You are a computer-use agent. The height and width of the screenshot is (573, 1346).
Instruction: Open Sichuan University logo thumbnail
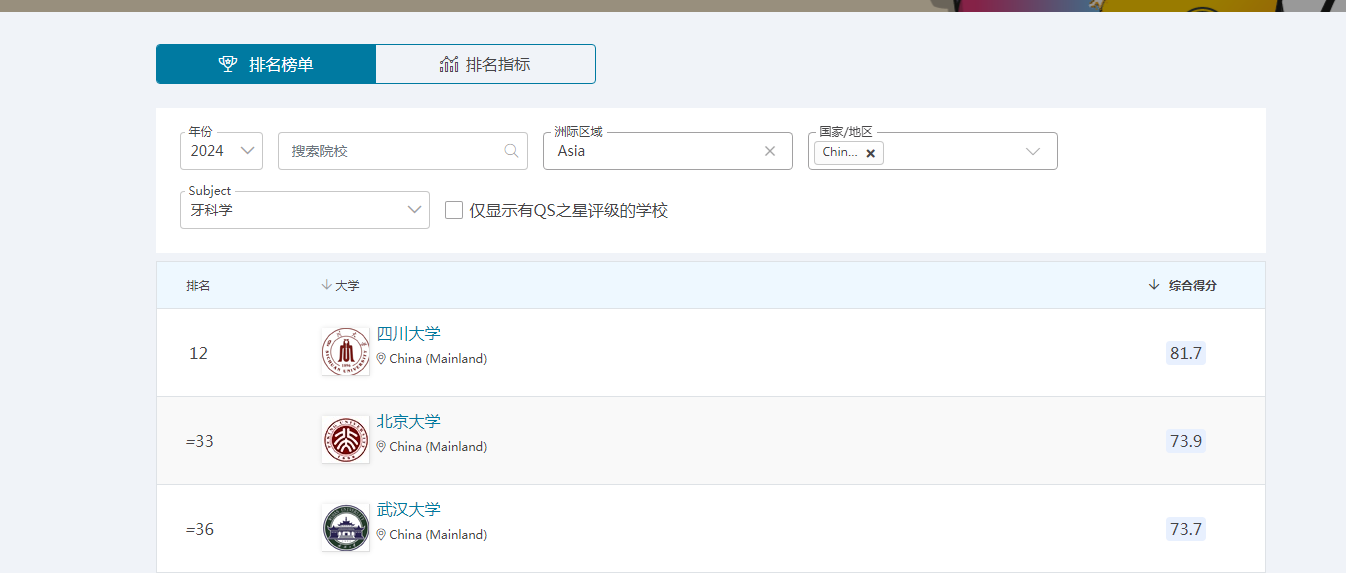(345, 352)
